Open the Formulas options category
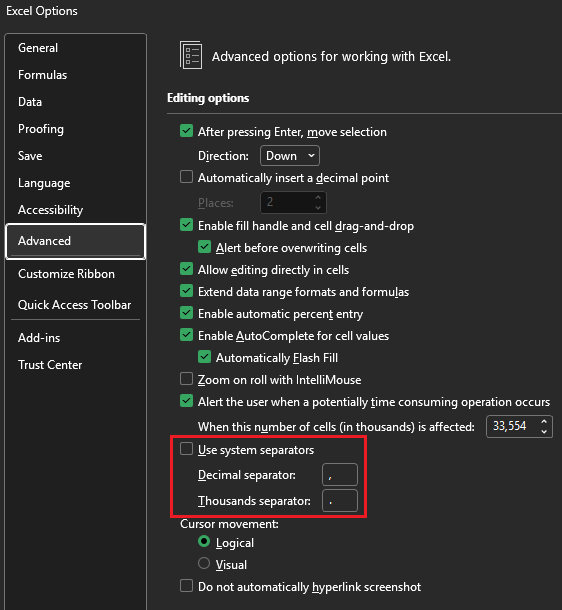Screen dimensions: 562x610 42,75
